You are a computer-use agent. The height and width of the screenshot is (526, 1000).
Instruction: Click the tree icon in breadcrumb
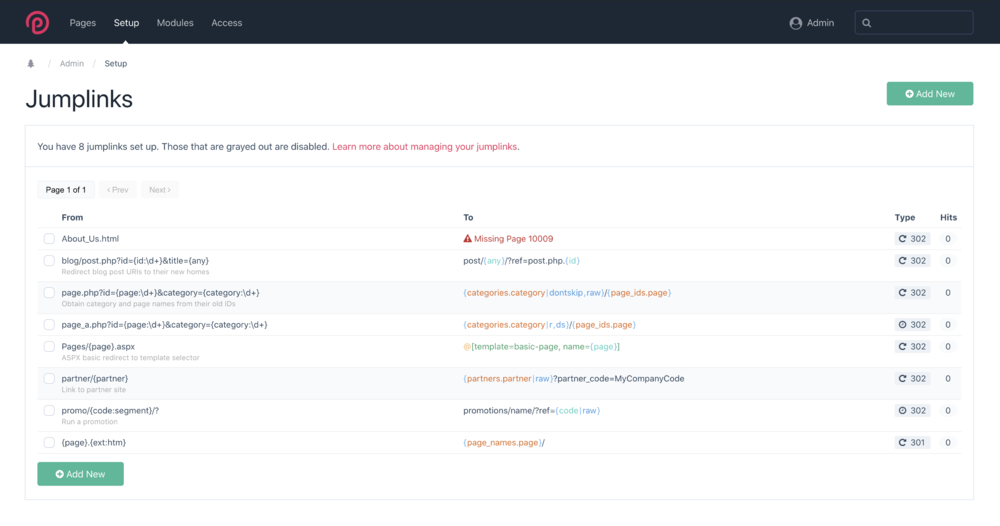click(30, 64)
